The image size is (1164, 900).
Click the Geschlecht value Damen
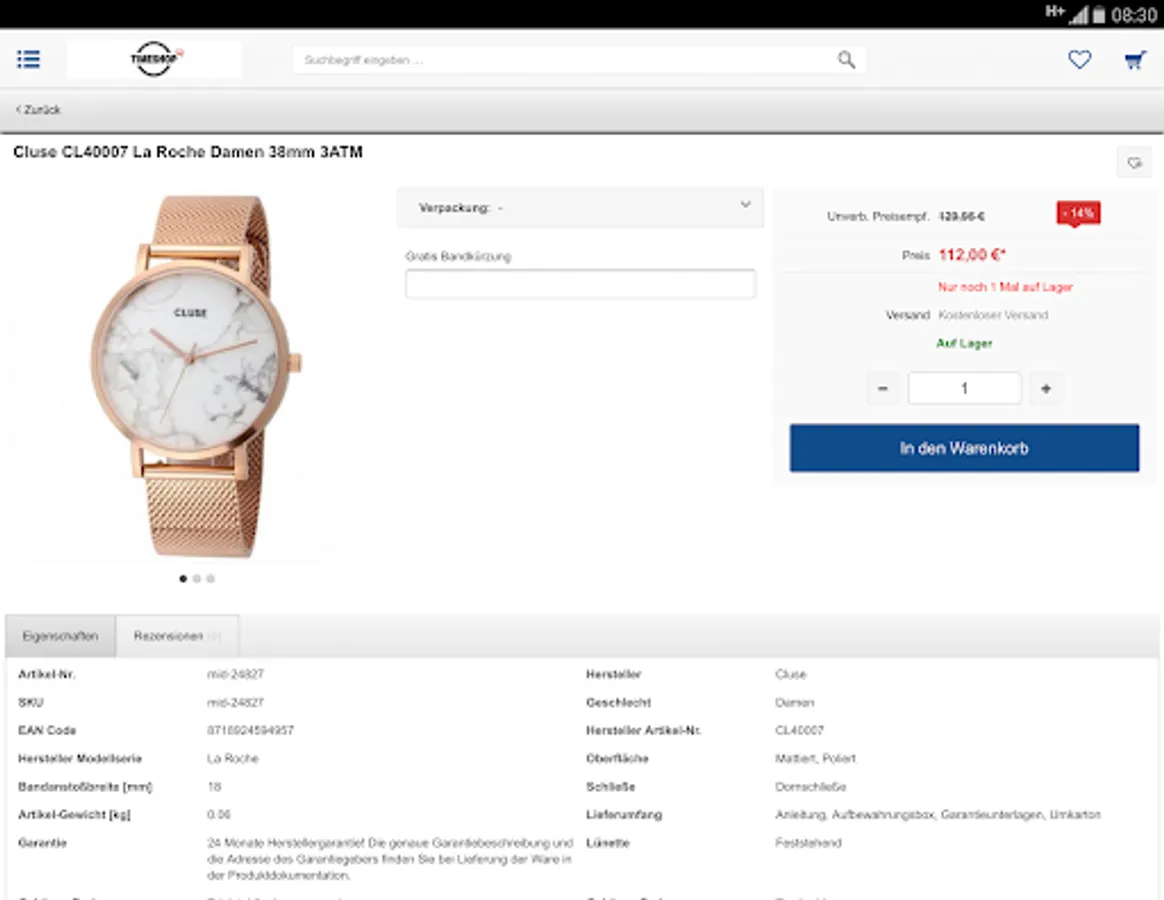[x=794, y=702]
